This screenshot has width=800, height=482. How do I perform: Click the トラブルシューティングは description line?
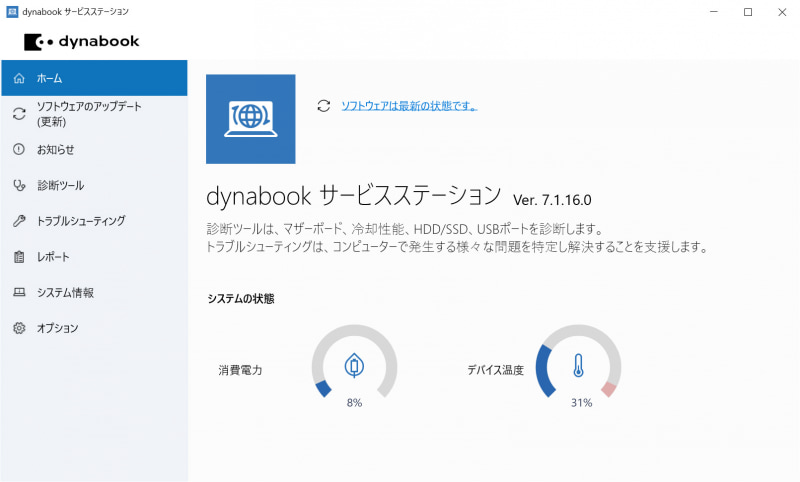point(457,247)
